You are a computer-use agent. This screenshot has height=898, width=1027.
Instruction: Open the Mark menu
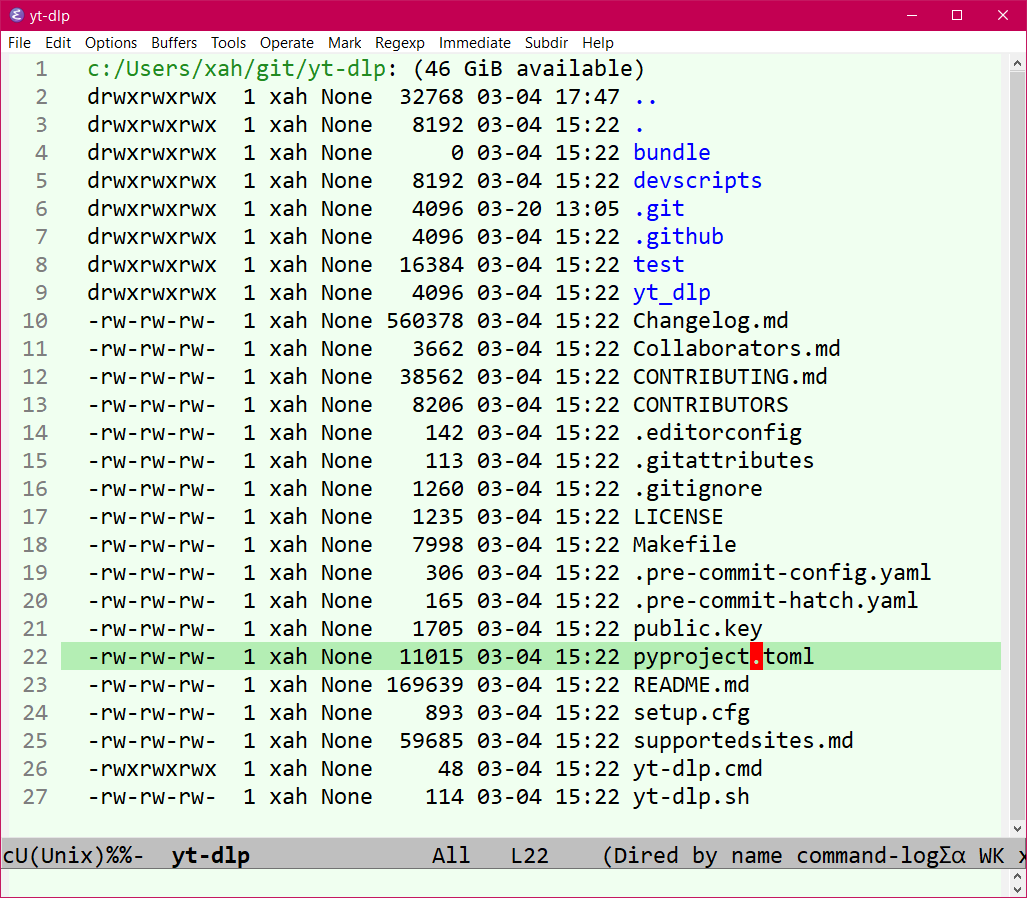coord(345,43)
